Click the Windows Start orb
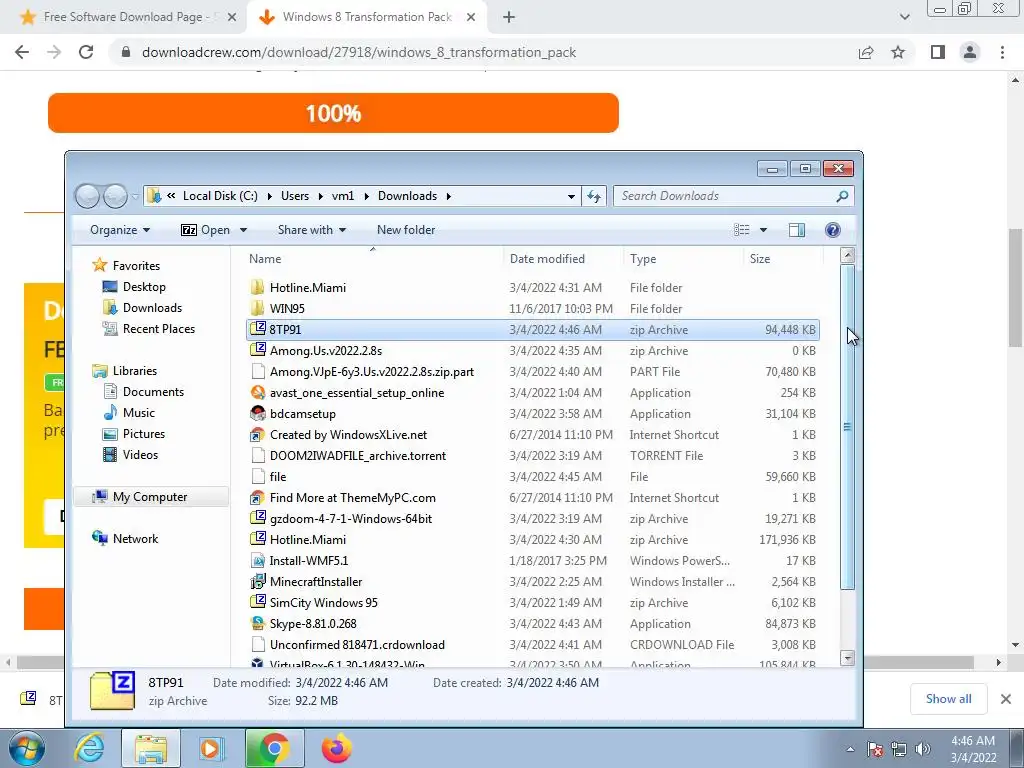Image resolution: width=1024 pixels, height=768 pixels. [x=27, y=748]
